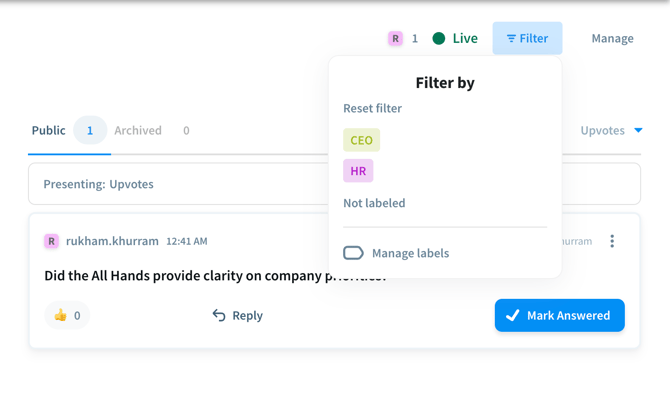Open the three-dot question options menu
The width and height of the screenshot is (670, 409).
point(612,241)
